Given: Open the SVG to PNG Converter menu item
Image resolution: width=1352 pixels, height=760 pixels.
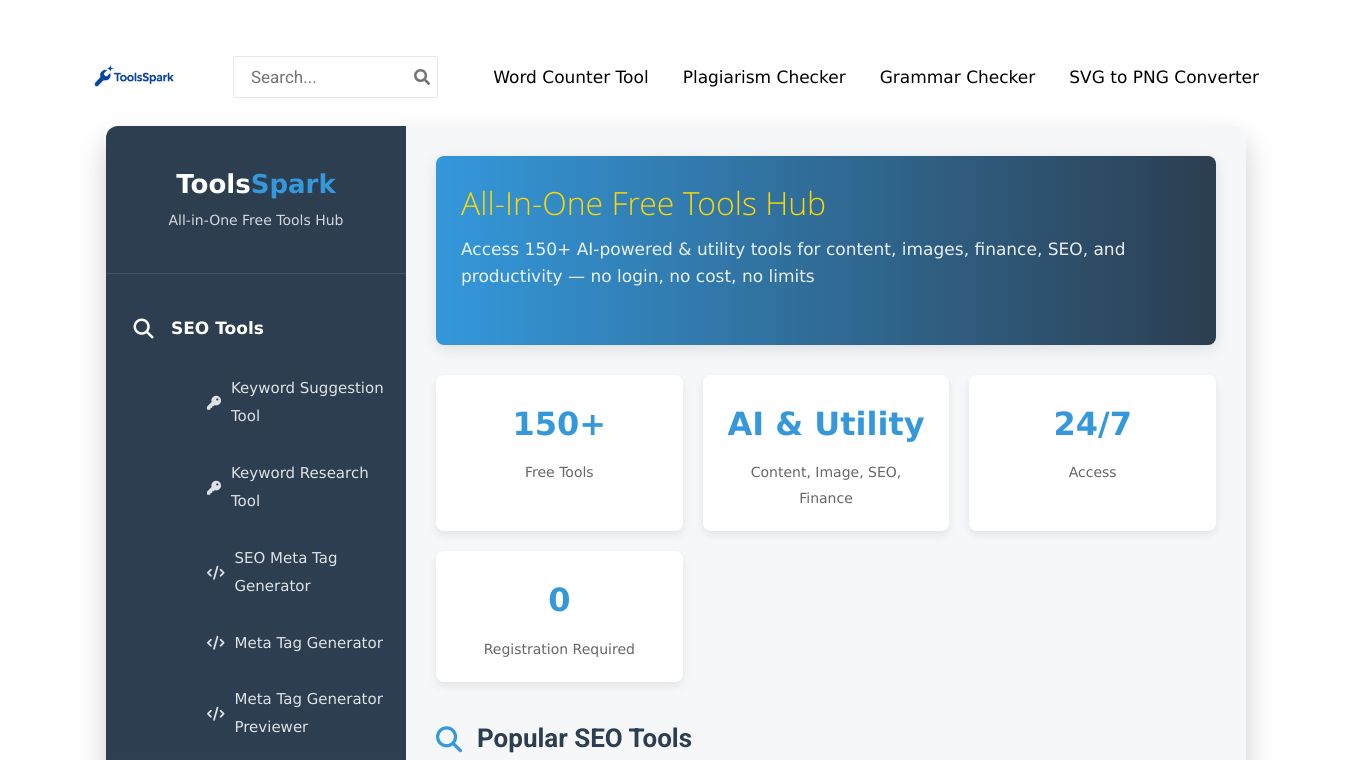Looking at the screenshot, I should pyautogui.click(x=1164, y=77).
